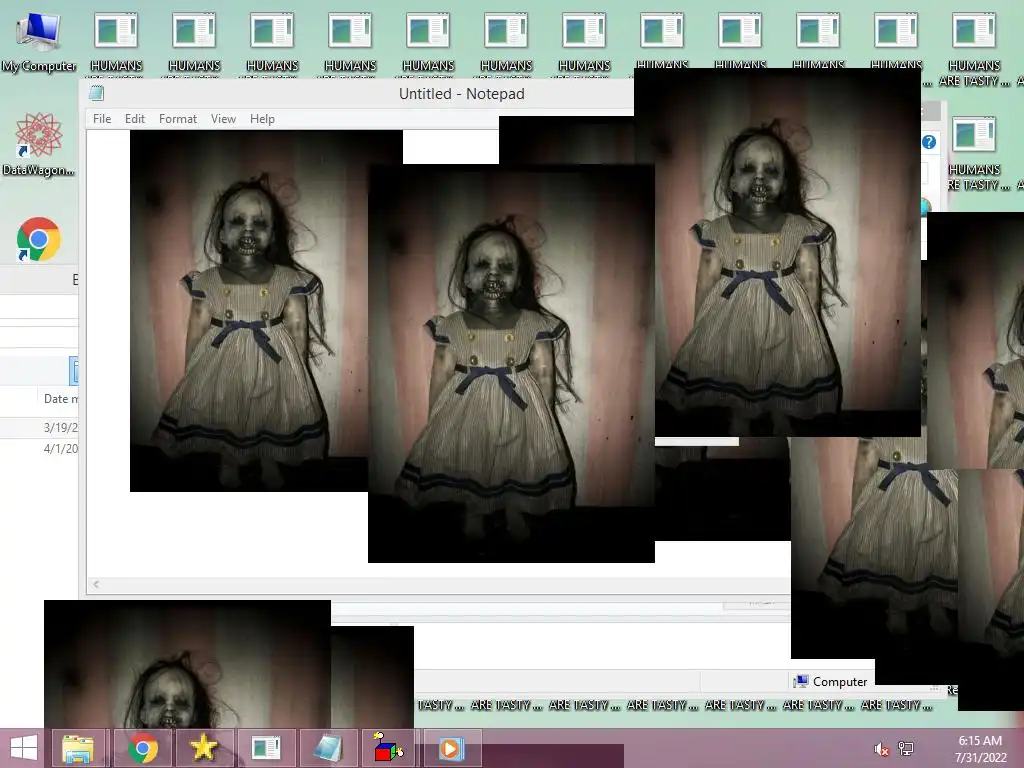Open the Help menu in Notepad

coord(262,119)
